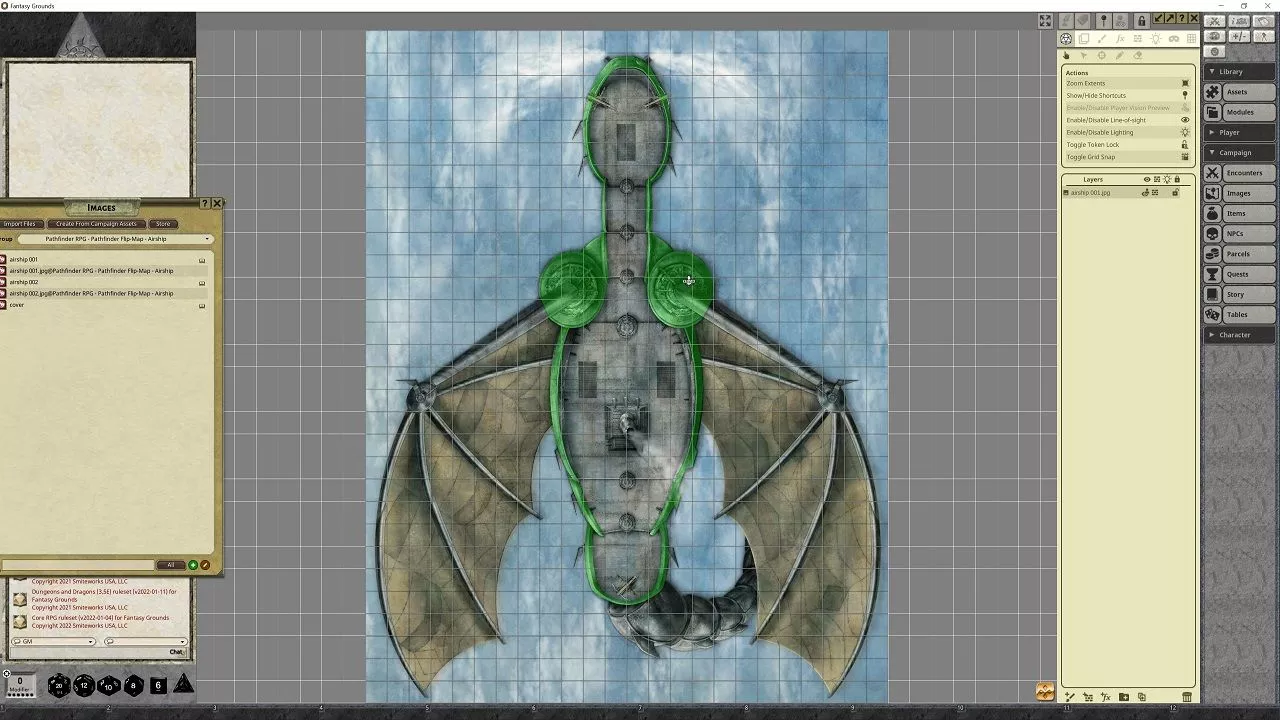Click the NPCs icon in sidebar

(1213, 233)
